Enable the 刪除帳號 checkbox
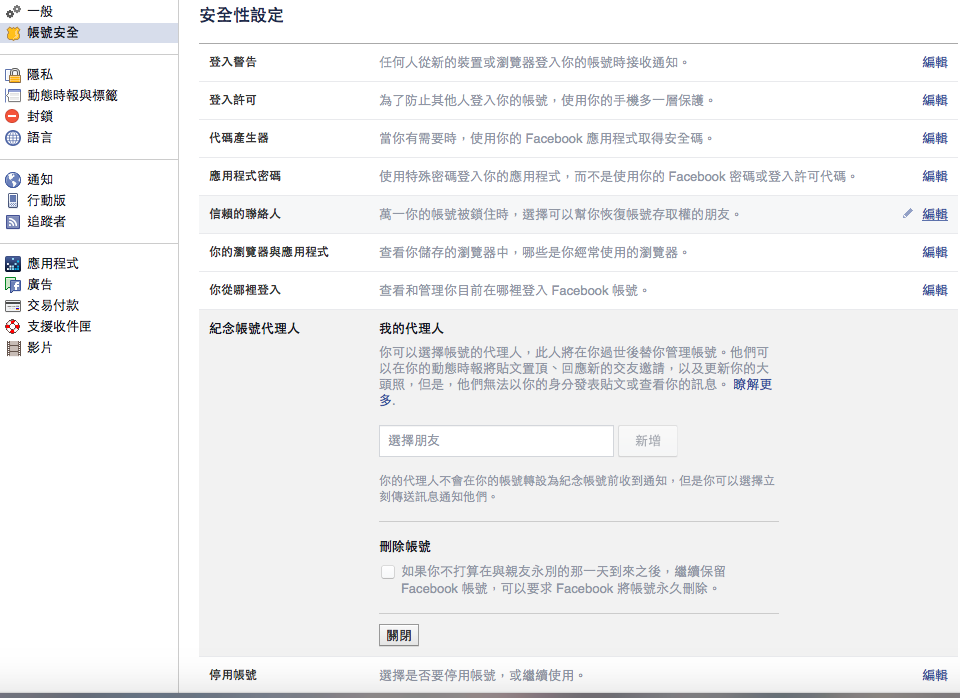Screen dimensions: 960x698 pos(388,572)
